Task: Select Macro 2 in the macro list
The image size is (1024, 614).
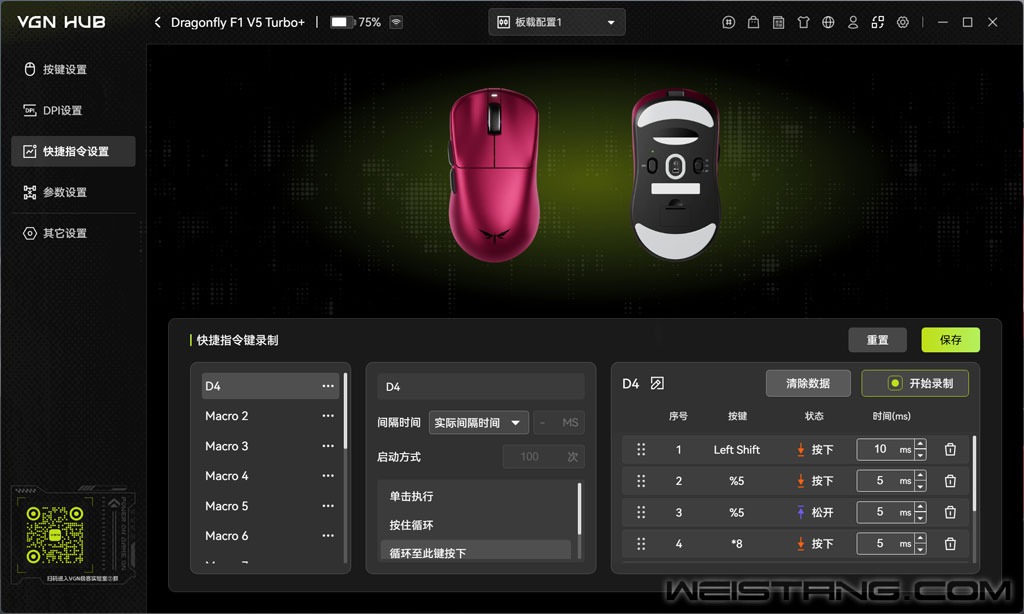Action: (270, 416)
